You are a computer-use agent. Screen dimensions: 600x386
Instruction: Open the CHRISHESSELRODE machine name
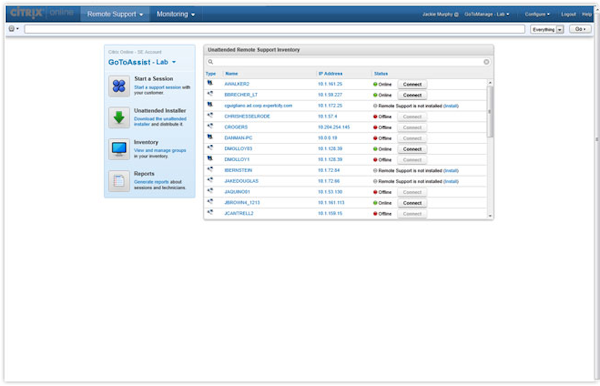pos(247,116)
